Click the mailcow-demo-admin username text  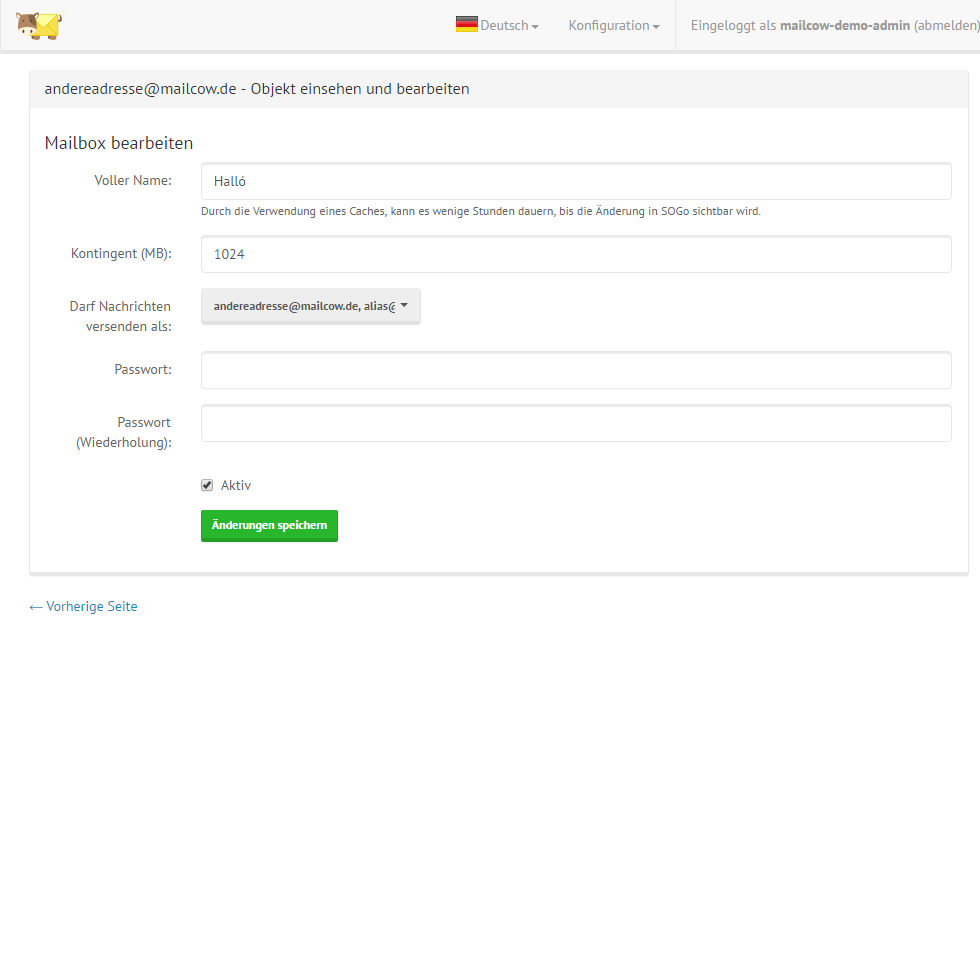point(844,26)
